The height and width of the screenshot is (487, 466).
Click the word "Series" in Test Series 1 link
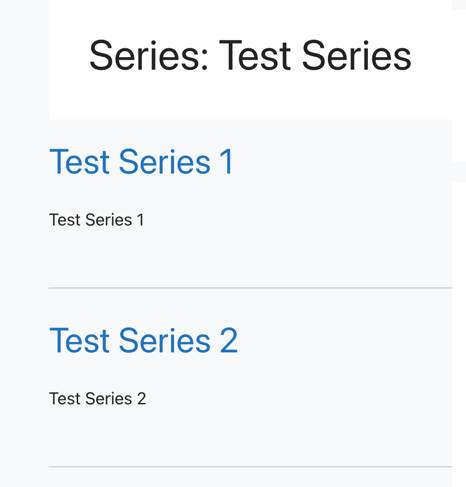[x=165, y=162]
